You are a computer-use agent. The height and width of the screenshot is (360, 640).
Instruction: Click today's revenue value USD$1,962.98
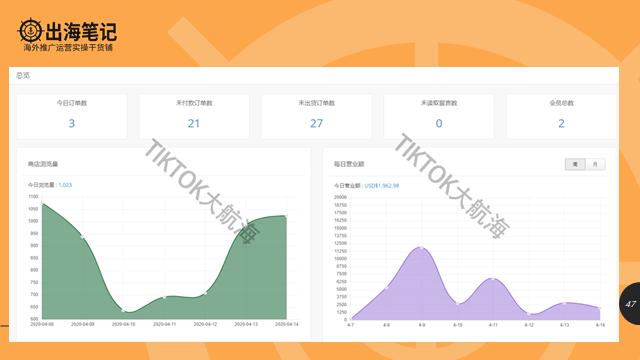[x=382, y=186]
